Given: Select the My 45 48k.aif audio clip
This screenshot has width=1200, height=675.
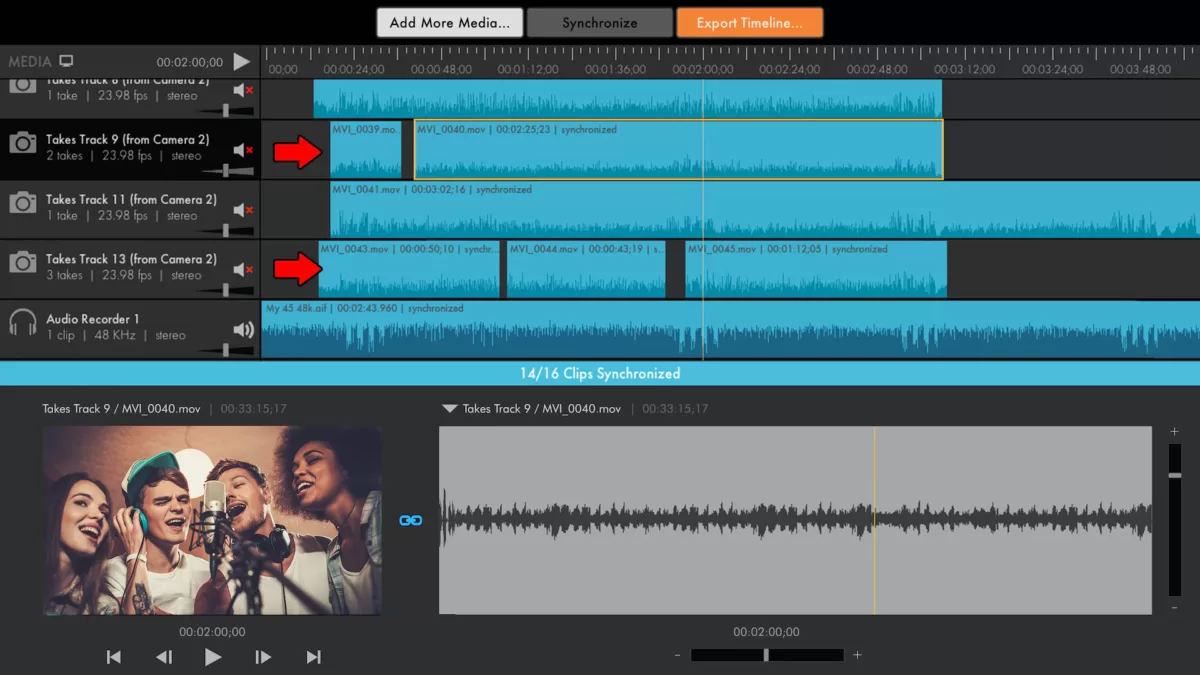Looking at the screenshot, I should coord(730,329).
